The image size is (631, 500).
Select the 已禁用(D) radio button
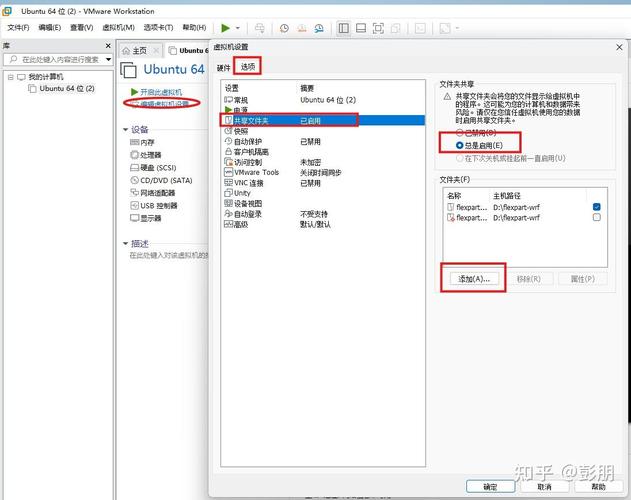click(460, 132)
